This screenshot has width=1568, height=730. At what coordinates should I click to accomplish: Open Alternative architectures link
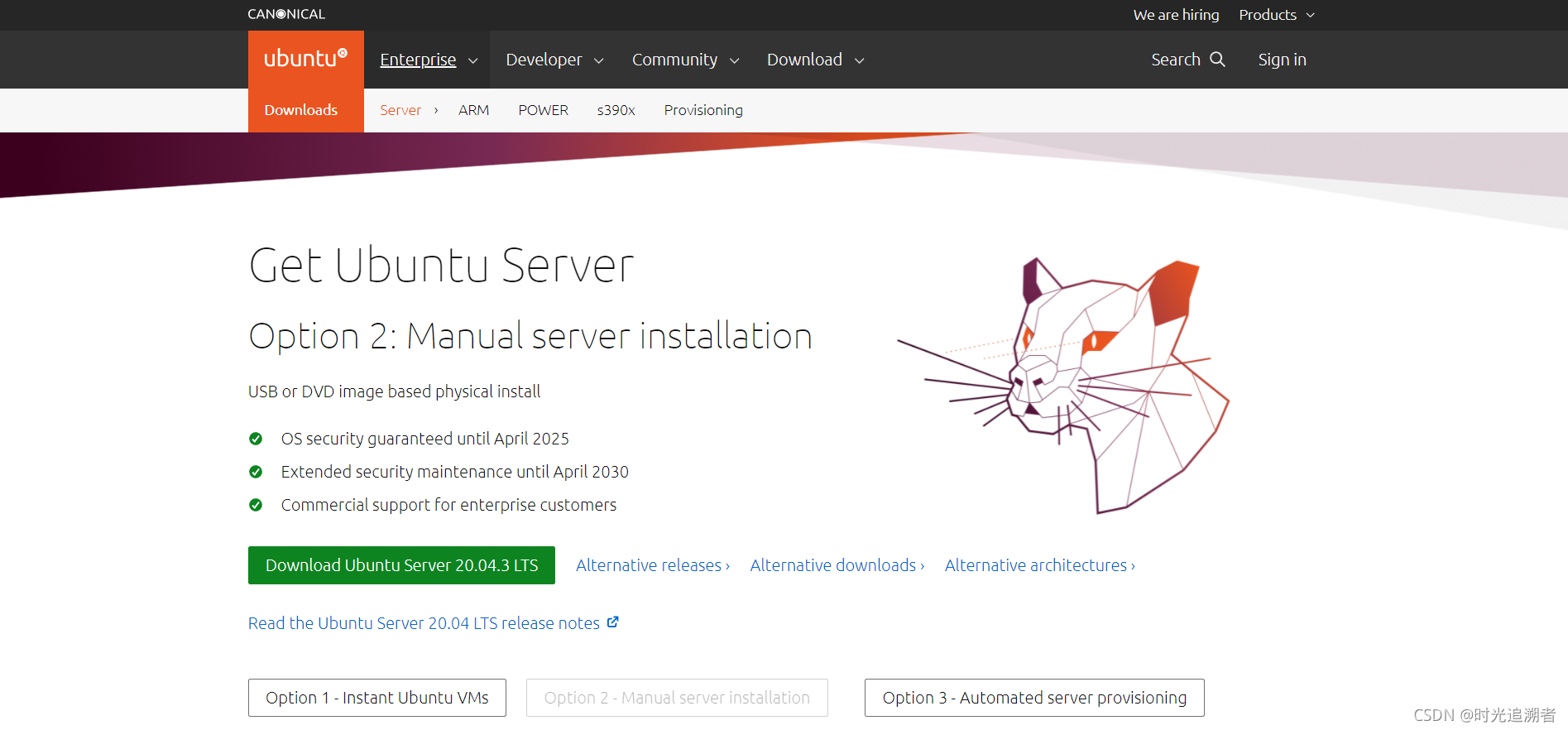tap(1040, 565)
